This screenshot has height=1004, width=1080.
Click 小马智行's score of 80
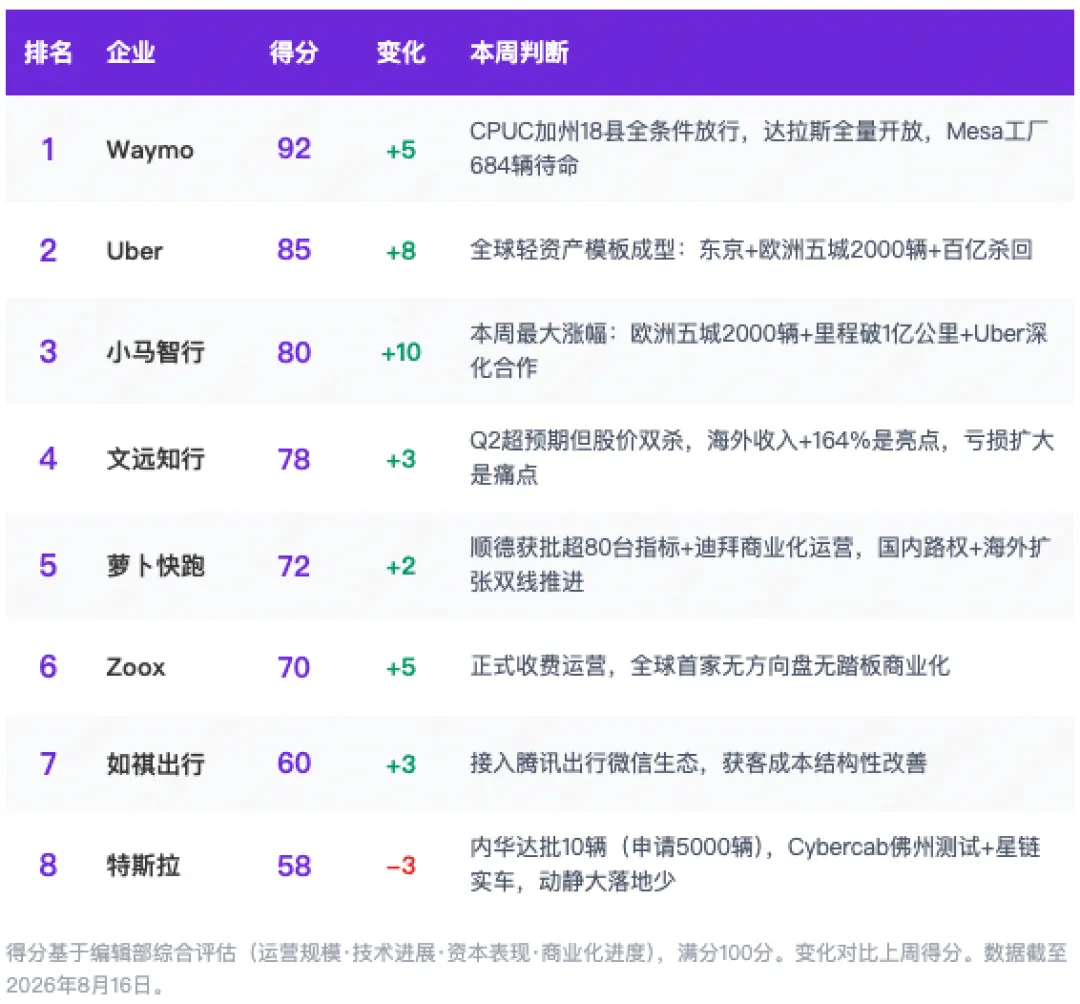tap(294, 352)
